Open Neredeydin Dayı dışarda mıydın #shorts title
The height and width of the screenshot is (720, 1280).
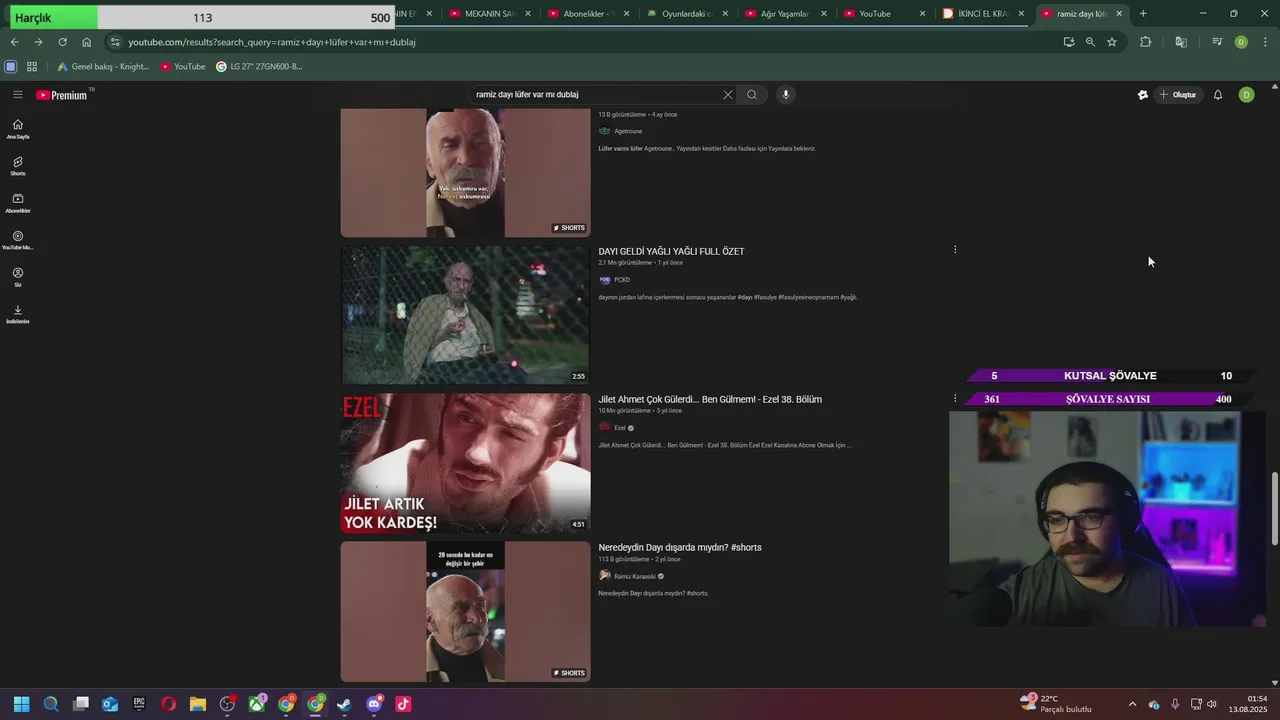(680, 547)
